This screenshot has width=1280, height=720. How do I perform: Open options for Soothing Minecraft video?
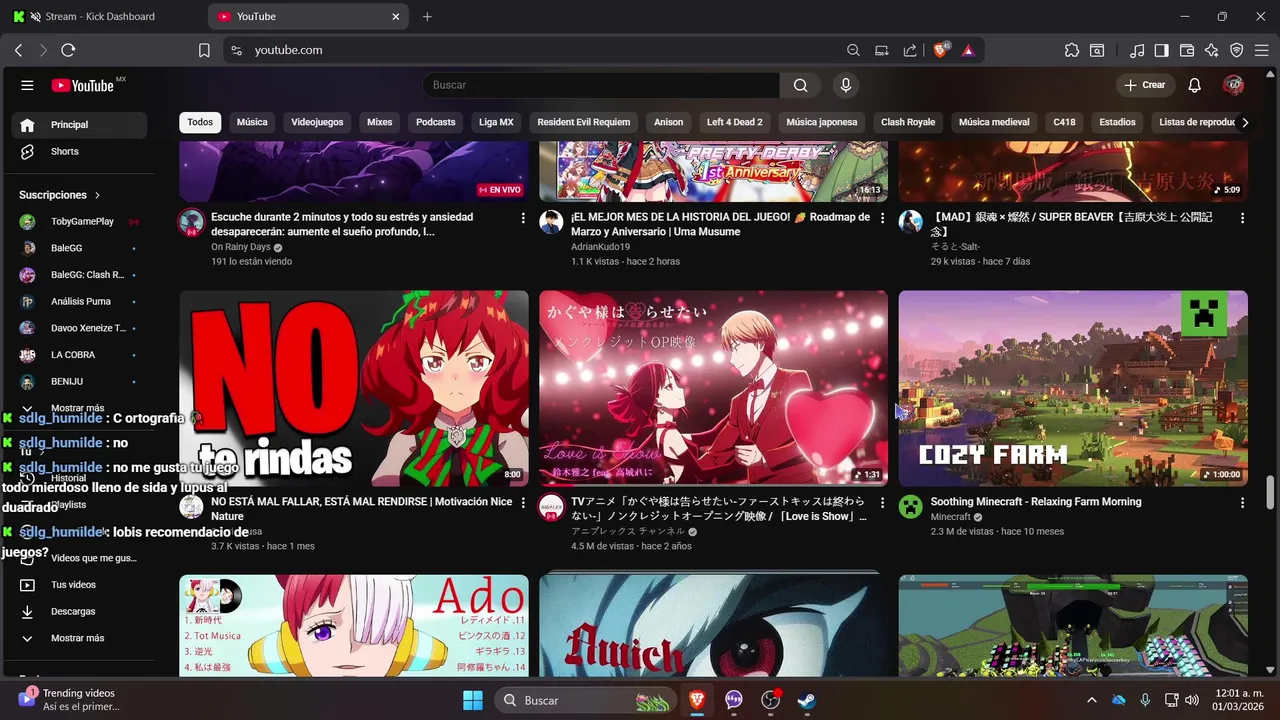(1242, 503)
